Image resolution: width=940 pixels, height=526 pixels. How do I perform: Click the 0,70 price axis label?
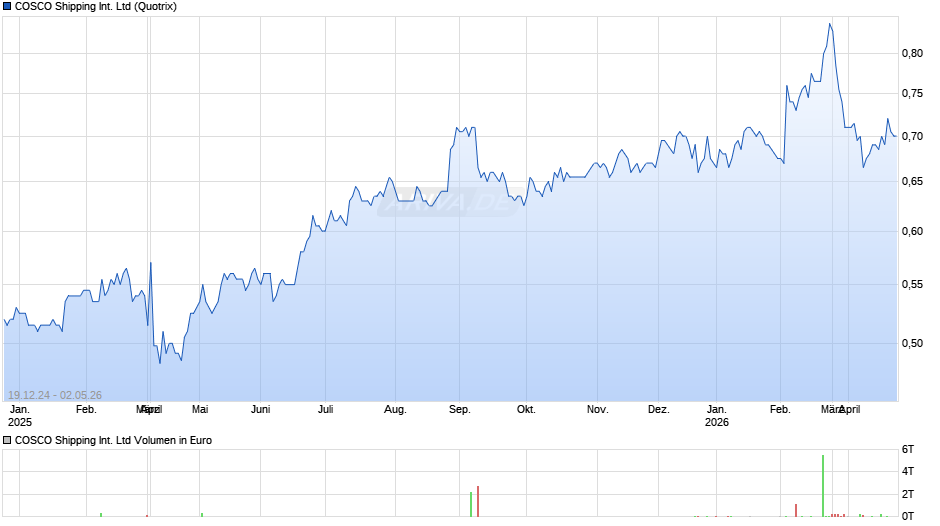[x=912, y=136]
